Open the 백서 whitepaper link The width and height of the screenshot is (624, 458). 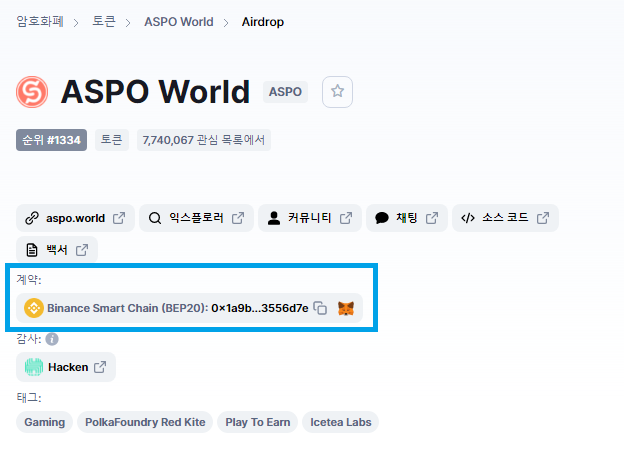57,250
